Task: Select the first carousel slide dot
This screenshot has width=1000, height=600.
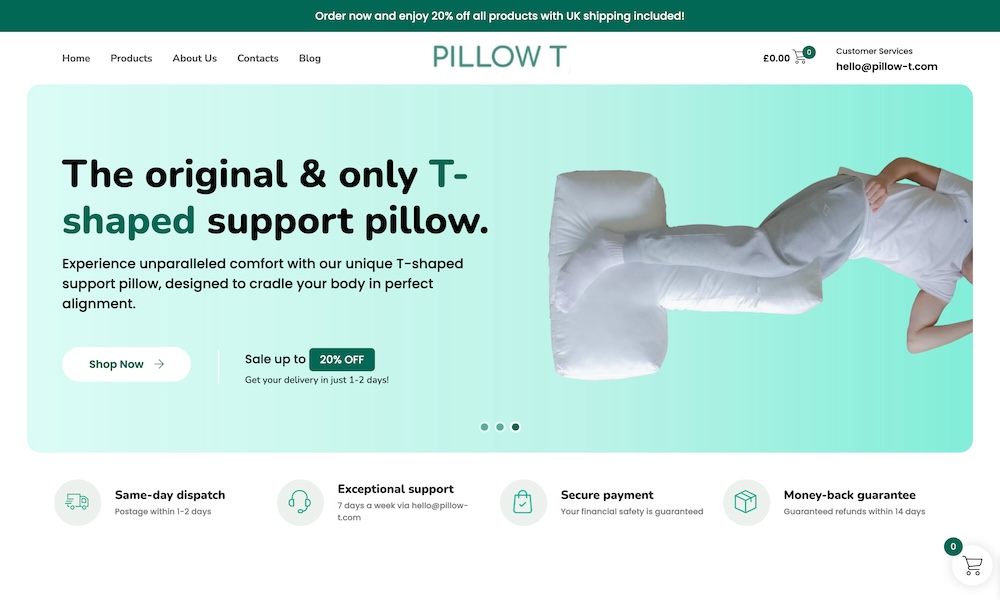Action: click(484, 427)
